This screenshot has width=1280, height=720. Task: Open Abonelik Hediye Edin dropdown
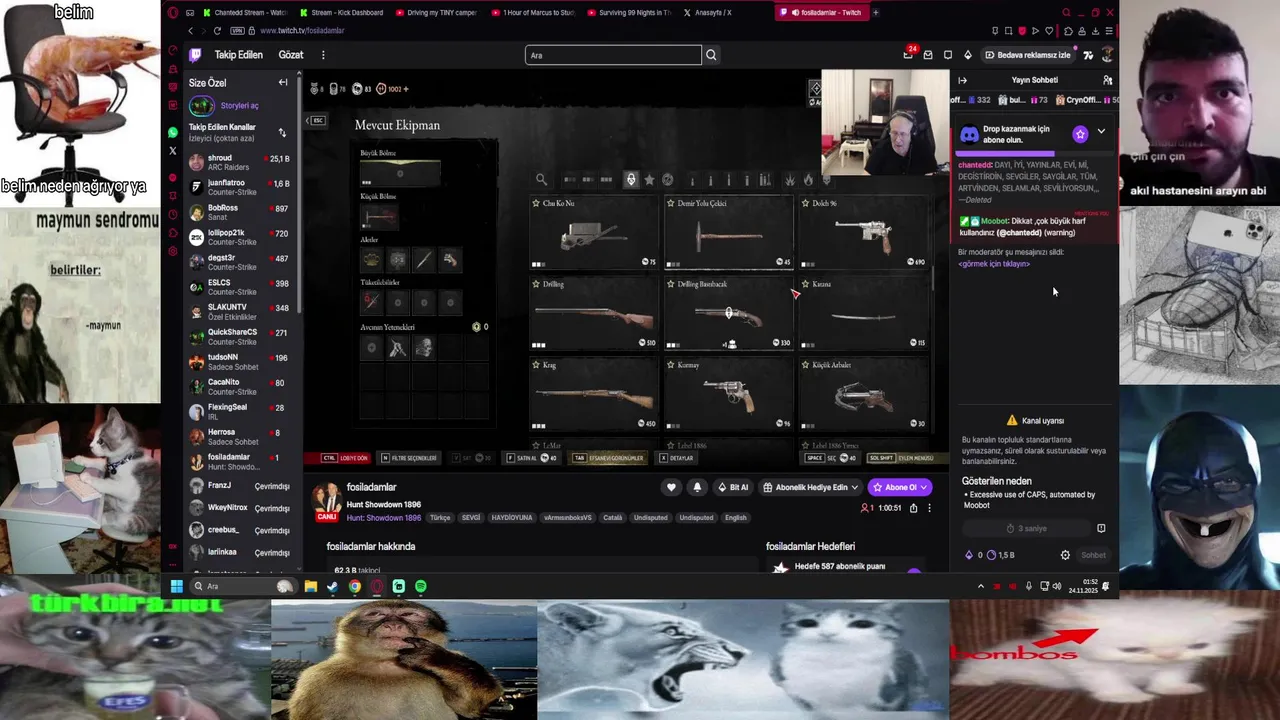point(810,487)
